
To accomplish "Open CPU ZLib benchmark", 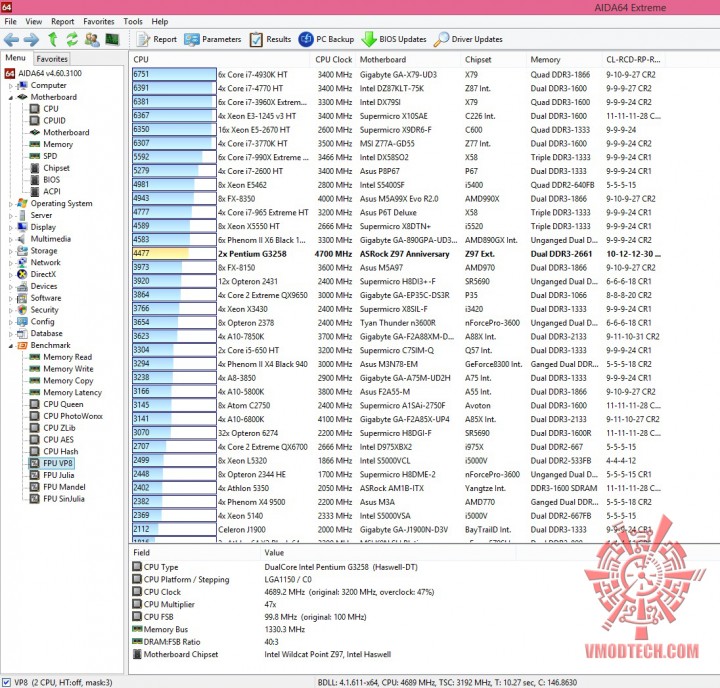I will 52,428.
